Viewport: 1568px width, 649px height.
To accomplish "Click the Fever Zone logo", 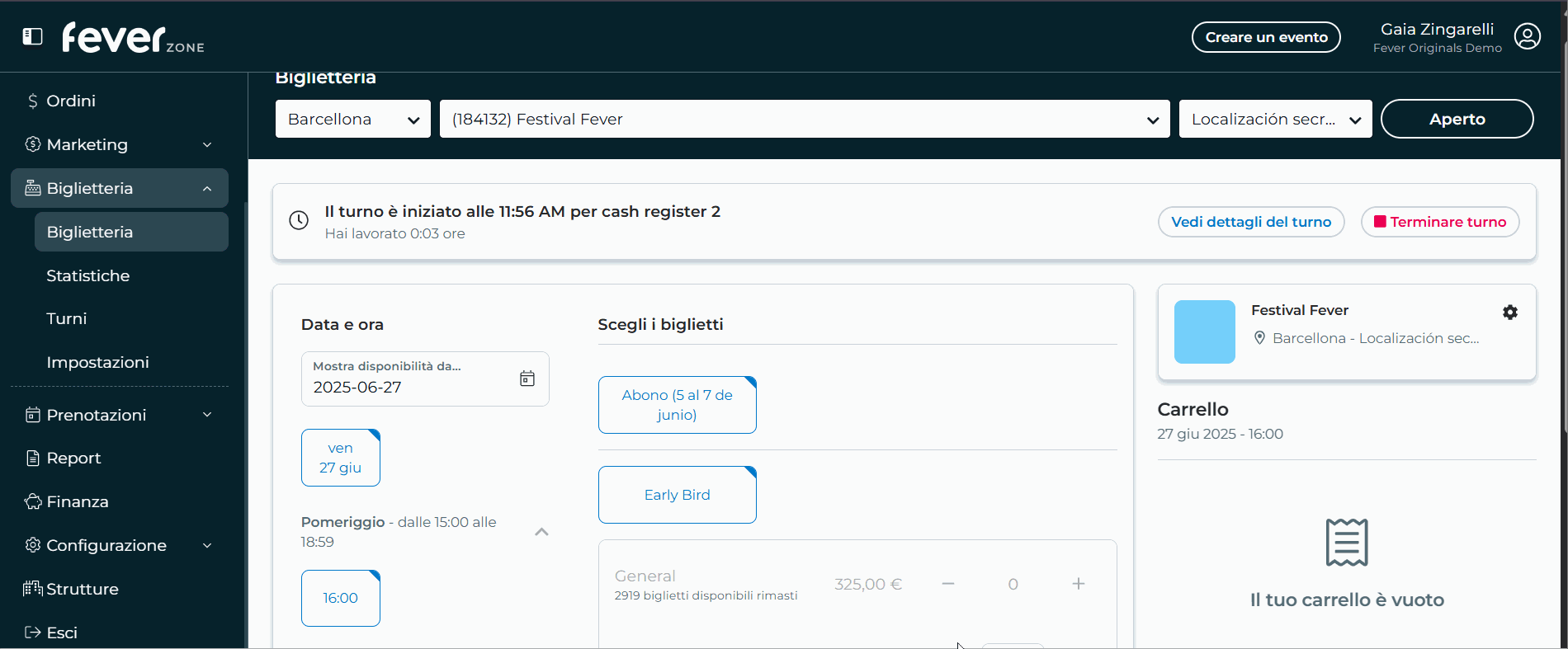I will (133, 37).
